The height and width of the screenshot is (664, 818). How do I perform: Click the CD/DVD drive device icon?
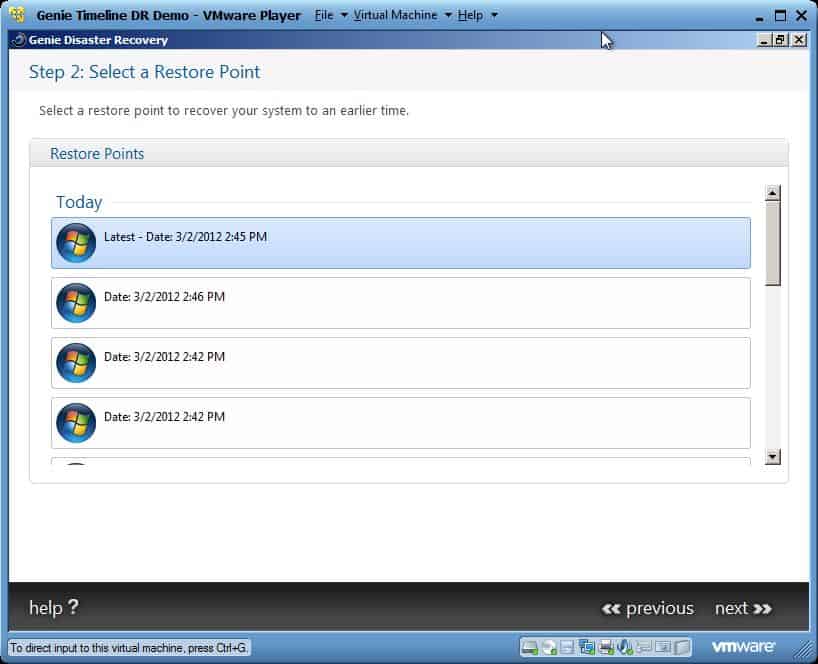(x=549, y=647)
